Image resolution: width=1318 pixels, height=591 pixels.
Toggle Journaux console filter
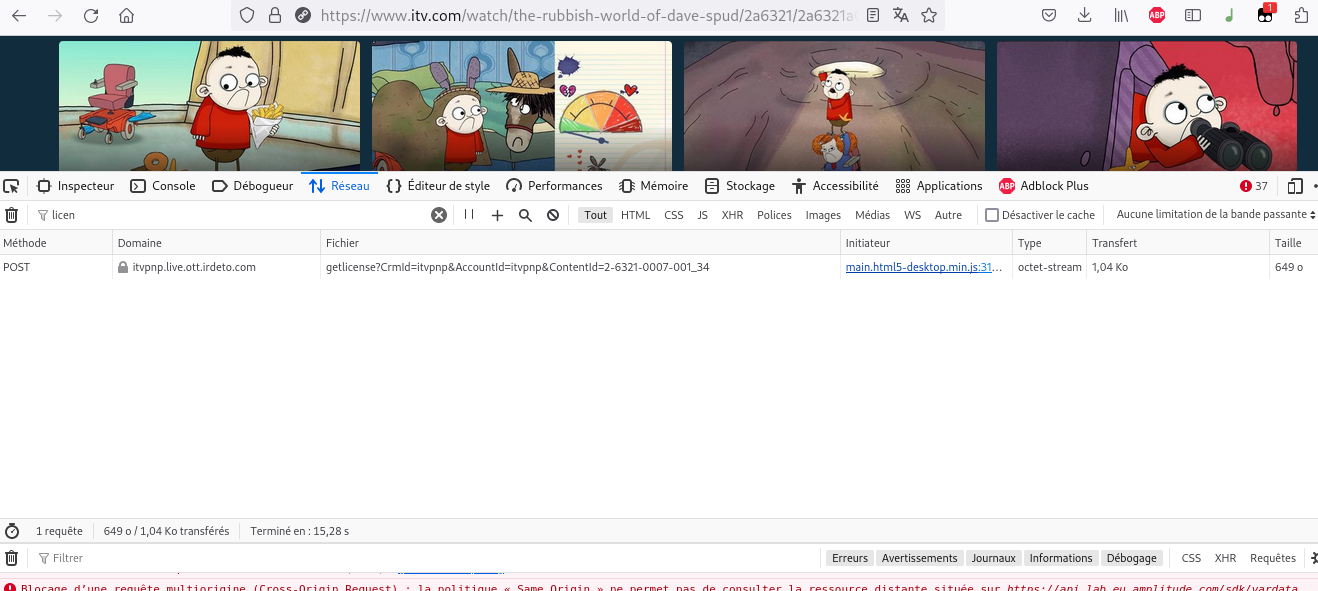coord(993,558)
